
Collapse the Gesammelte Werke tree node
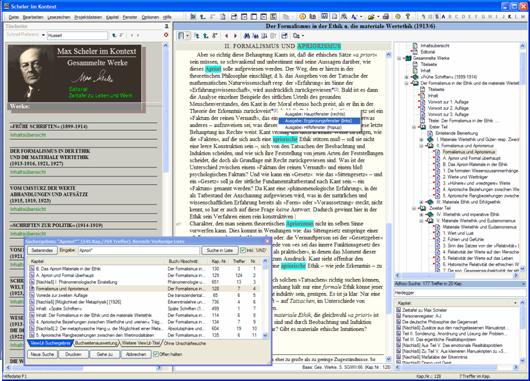[399, 58]
